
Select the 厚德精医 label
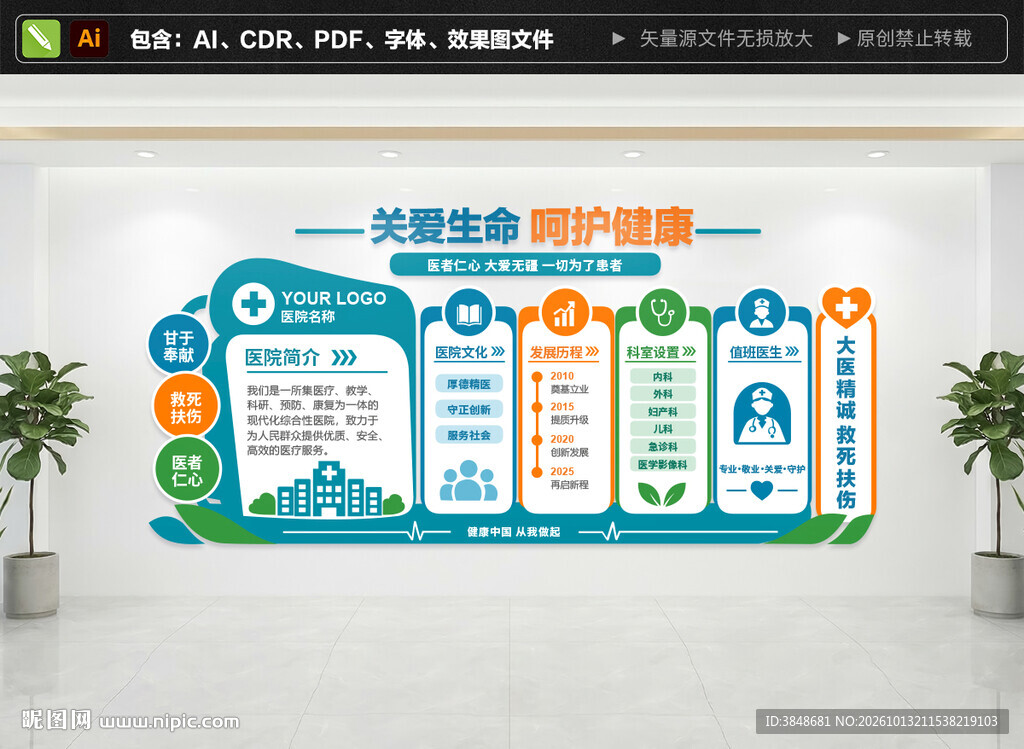pyautogui.click(x=469, y=384)
